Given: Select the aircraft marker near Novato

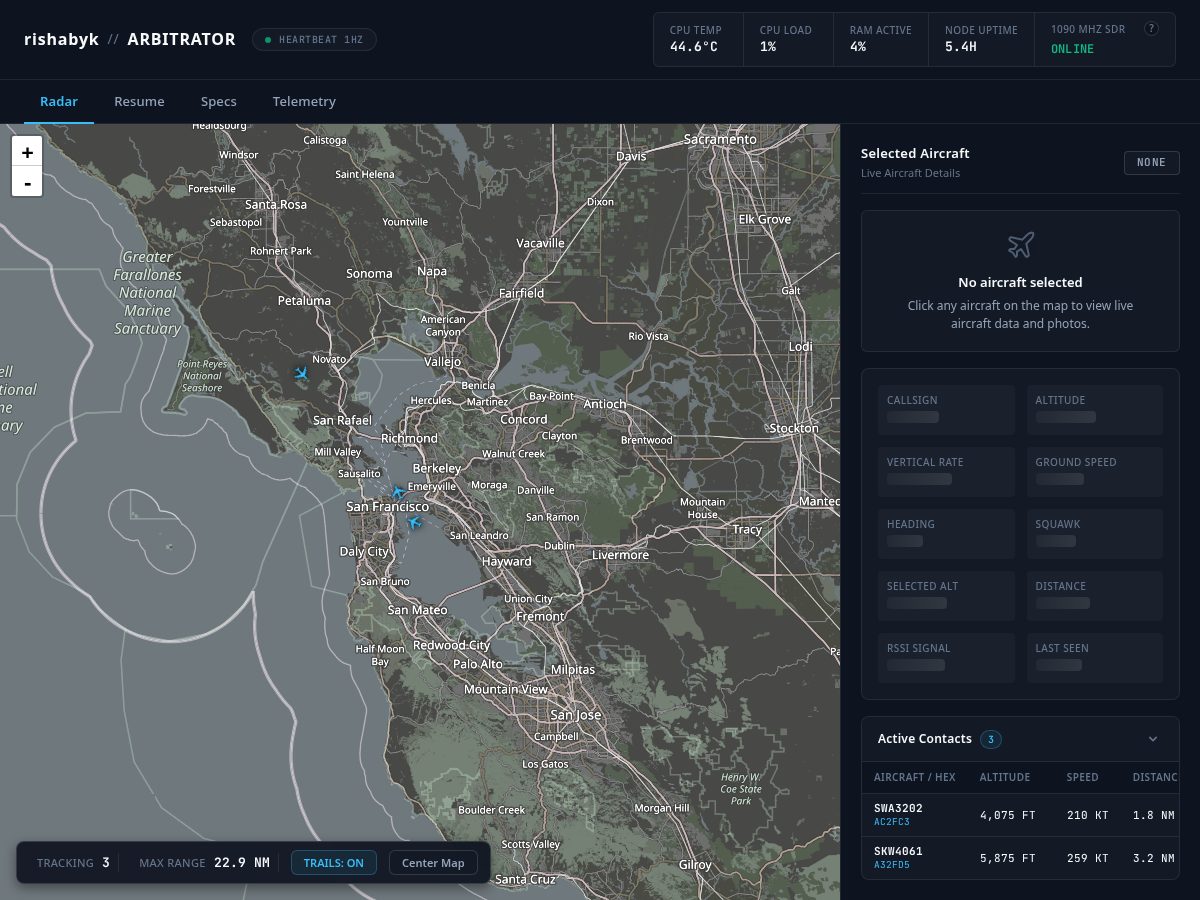Looking at the screenshot, I should (302, 373).
